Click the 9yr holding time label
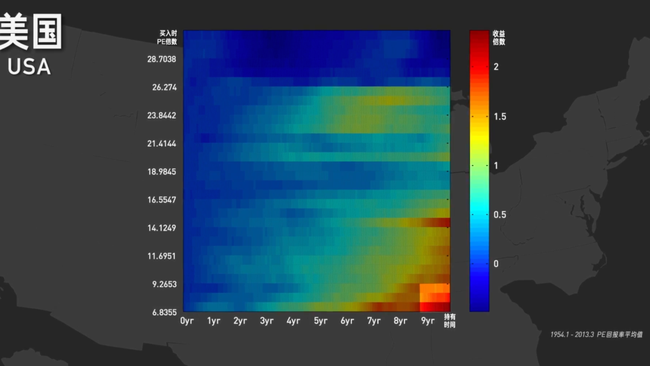The height and width of the screenshot is (366, 650). [x=427, y=321]
